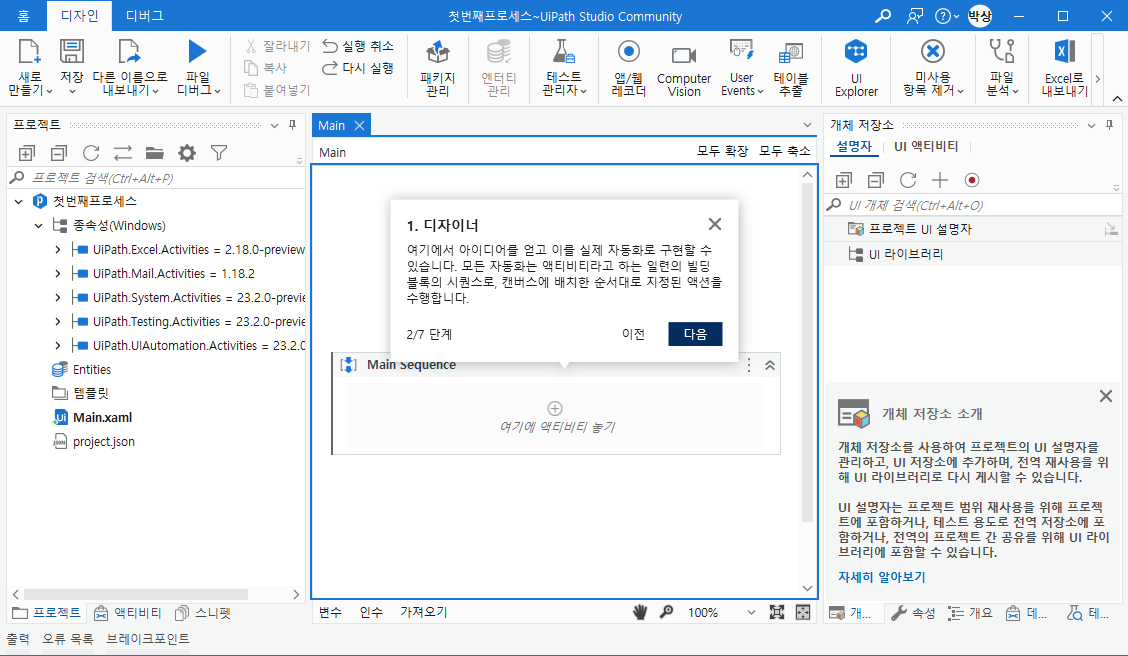
Task: Open the 오류 목록 panel
Action: pyautogui.click(x=68, y=639)
